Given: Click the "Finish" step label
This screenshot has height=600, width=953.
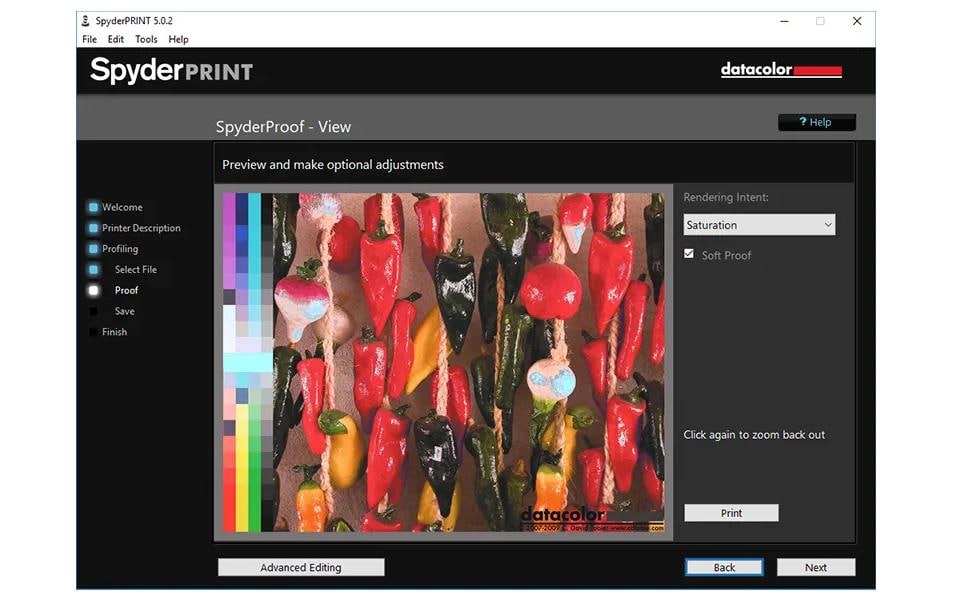Looking at the screenshot, I should point(114,332).
